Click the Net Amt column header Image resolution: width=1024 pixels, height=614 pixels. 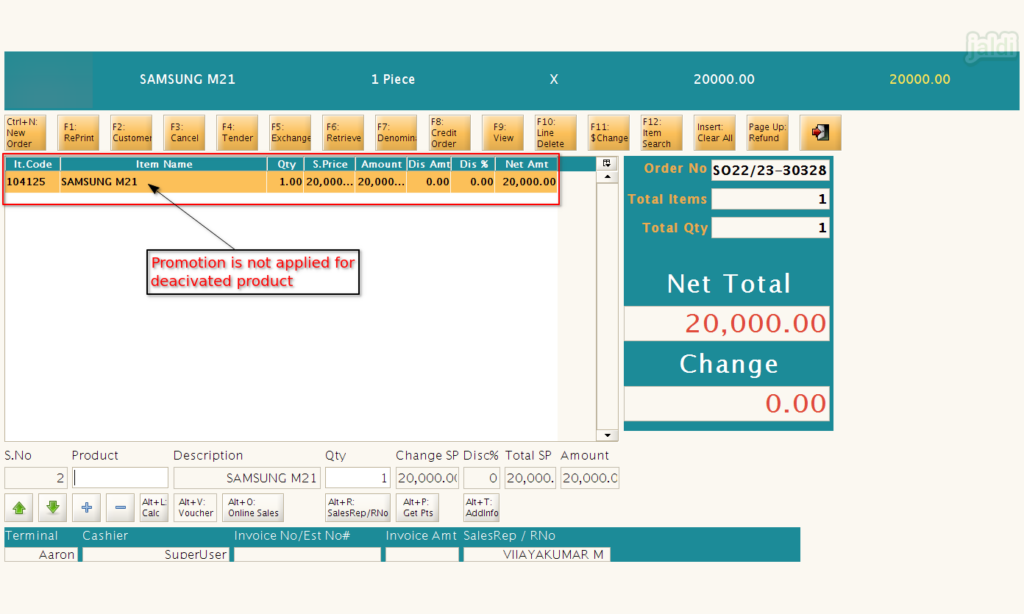tap(526, 164)
